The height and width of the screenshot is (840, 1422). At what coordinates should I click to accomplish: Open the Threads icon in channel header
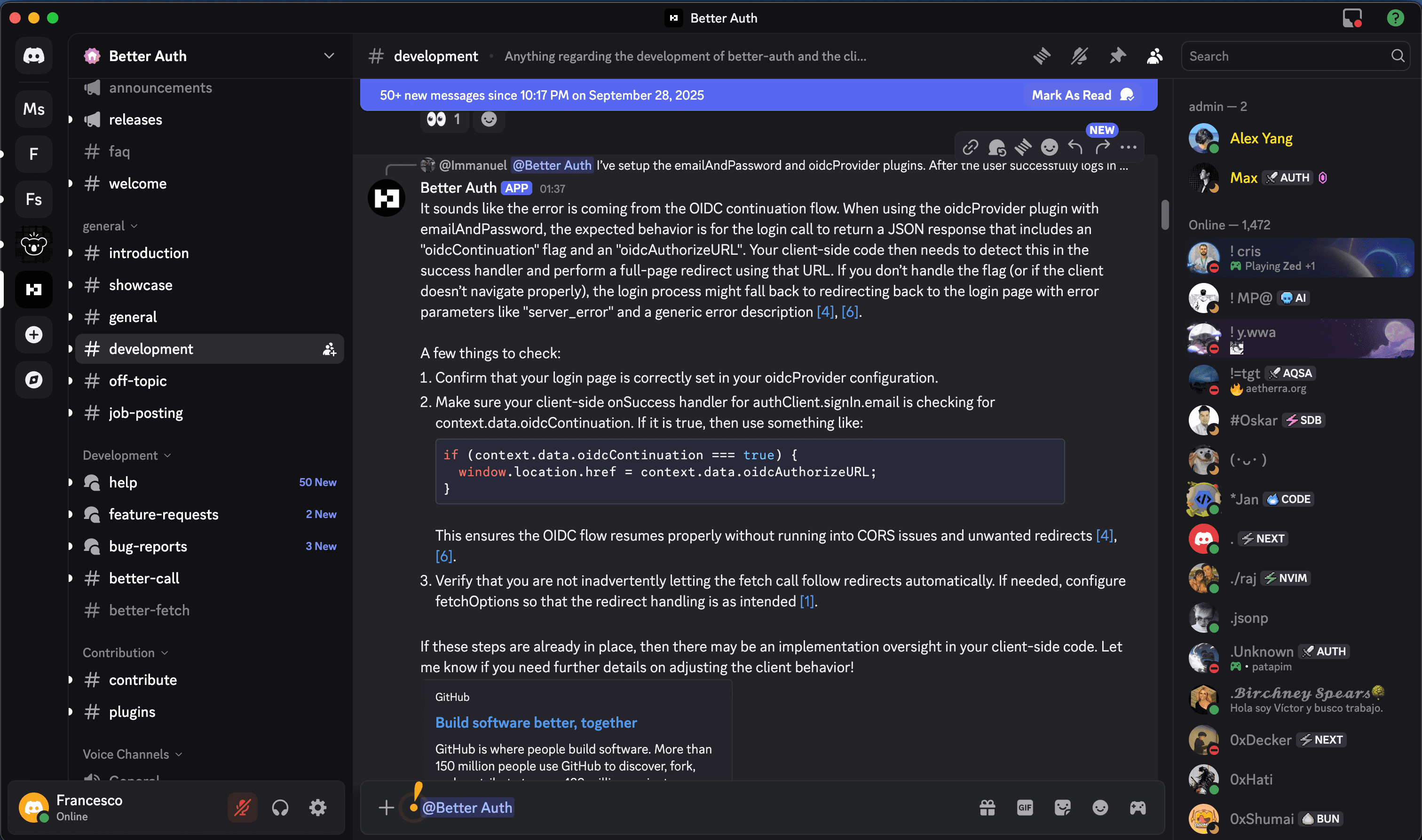(1042, 56)
